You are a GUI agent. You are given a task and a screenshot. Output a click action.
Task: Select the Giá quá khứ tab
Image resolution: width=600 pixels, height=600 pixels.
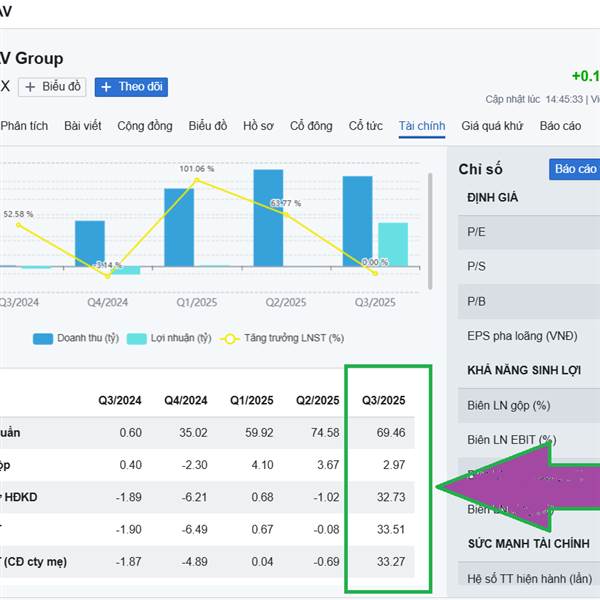click(x=492, y=126)
